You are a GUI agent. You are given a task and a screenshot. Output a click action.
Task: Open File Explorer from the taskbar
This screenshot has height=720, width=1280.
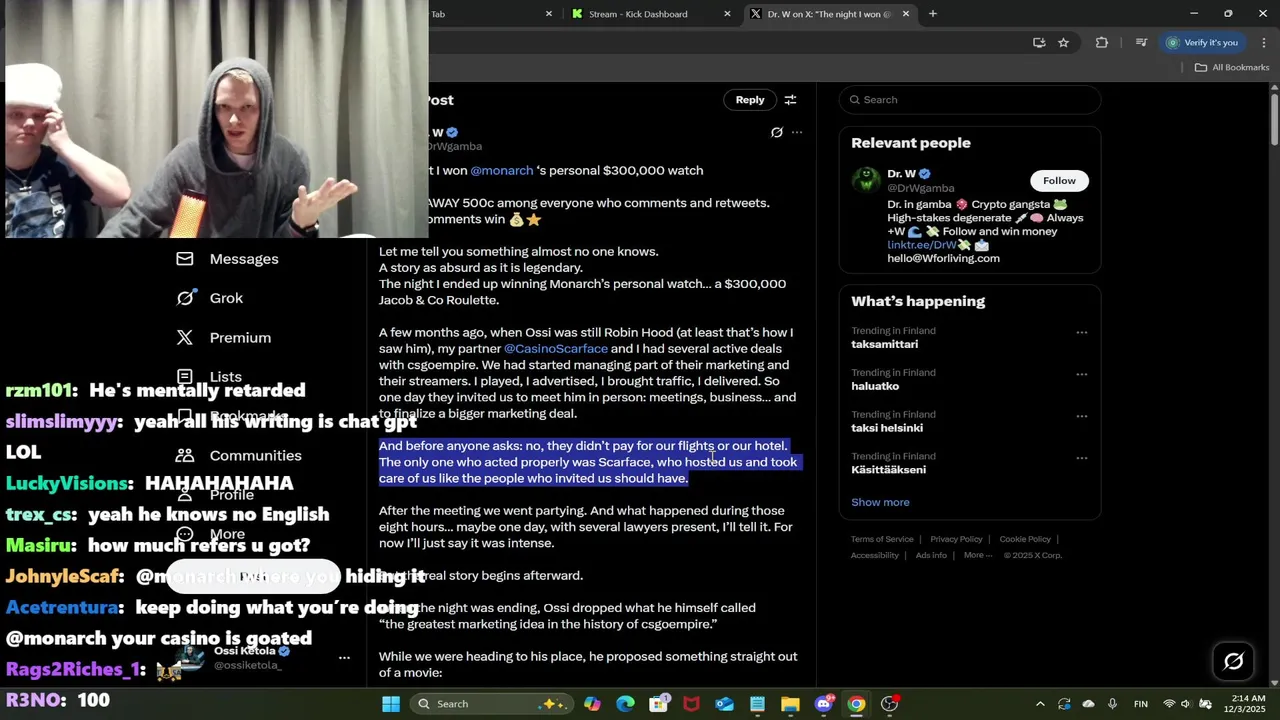point(790,704)
